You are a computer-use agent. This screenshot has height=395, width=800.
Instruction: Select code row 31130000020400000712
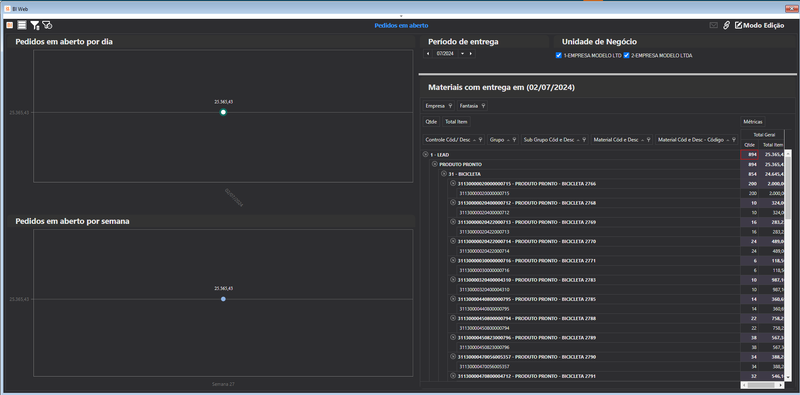485,212
